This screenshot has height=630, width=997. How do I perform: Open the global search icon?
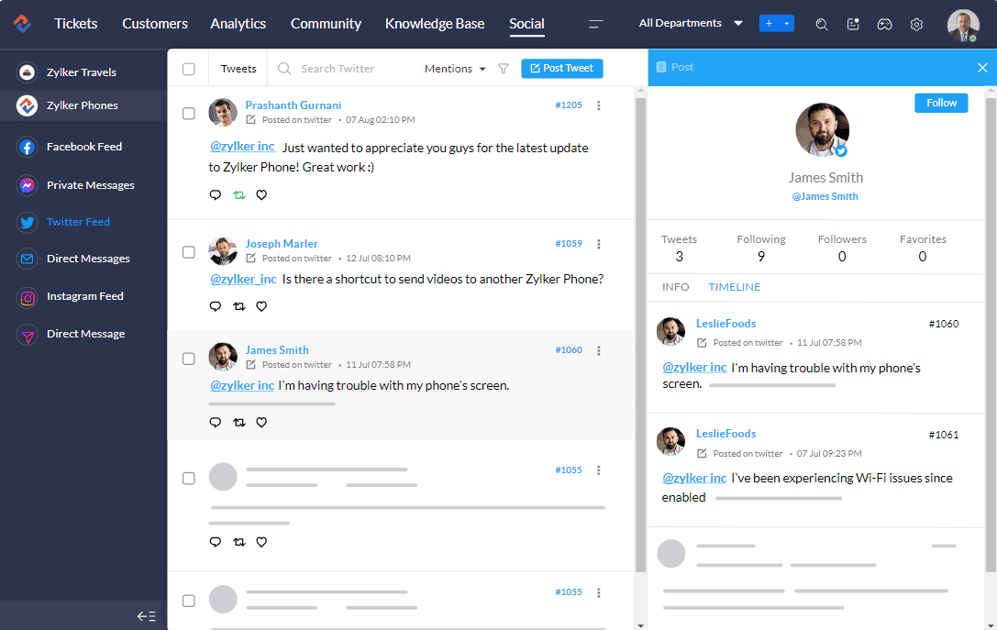pos(822,24)
